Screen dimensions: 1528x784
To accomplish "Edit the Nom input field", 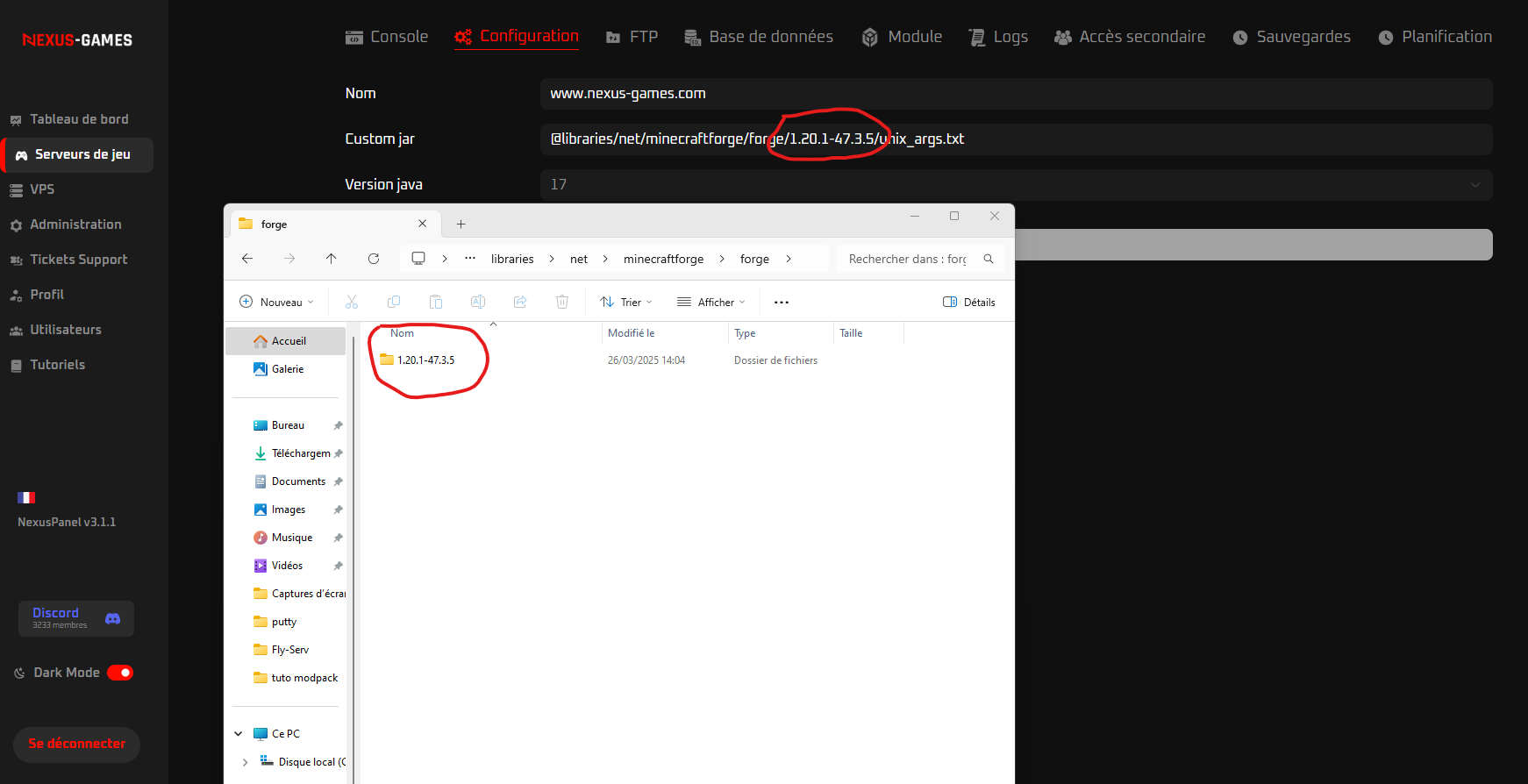I will pyautogui.click(x=1016, y=94).
